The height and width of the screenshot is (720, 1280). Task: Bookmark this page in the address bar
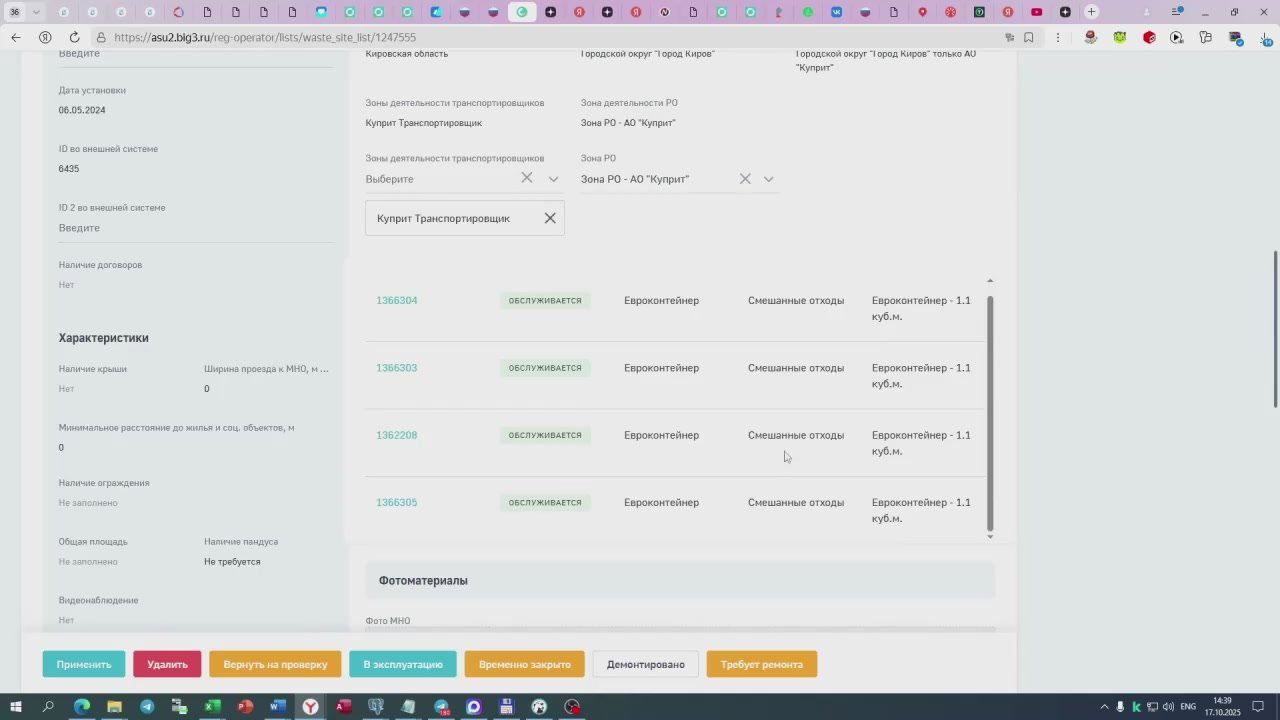click(x=1028, y=37)
